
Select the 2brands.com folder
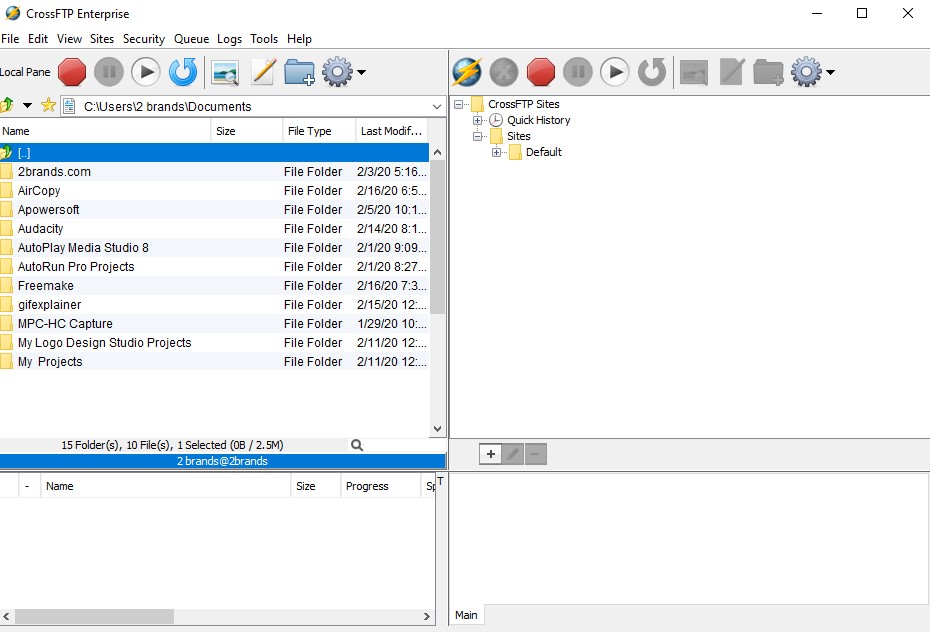pos(214,171)
